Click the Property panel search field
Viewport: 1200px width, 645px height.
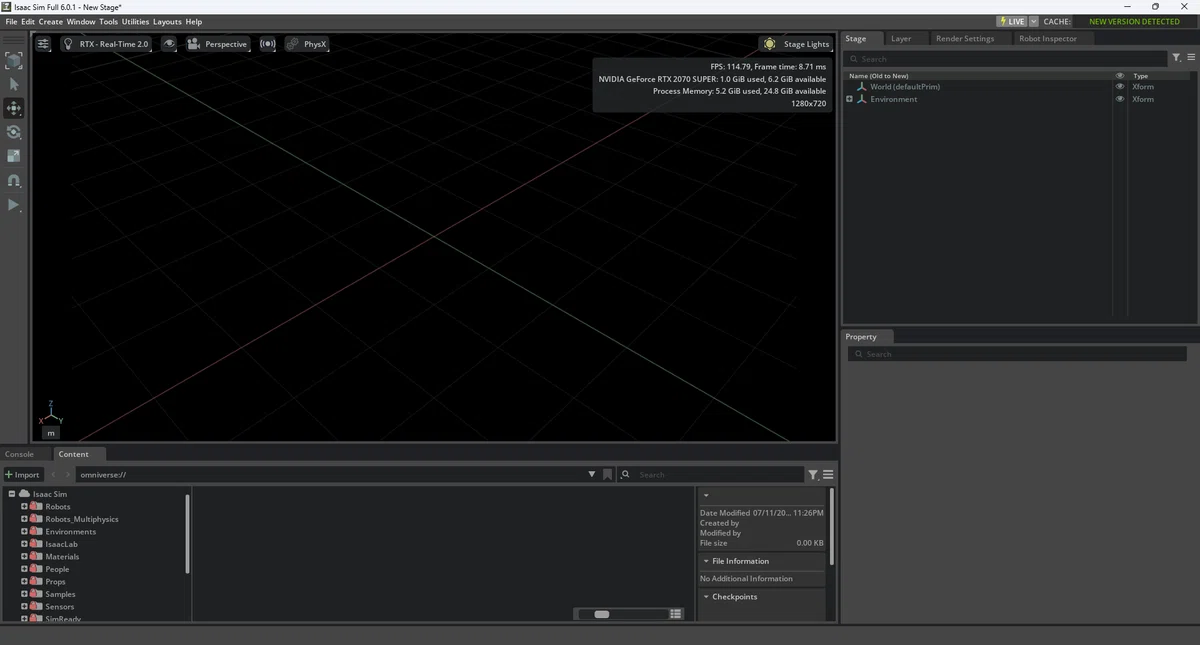pos(1017,354)
